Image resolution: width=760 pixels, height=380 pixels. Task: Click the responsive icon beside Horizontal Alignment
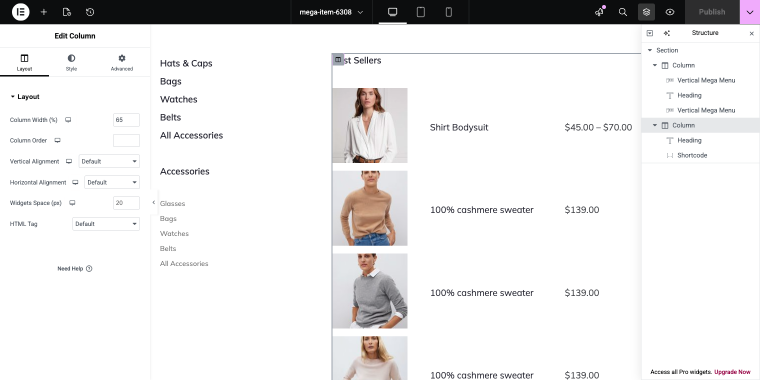75,182
